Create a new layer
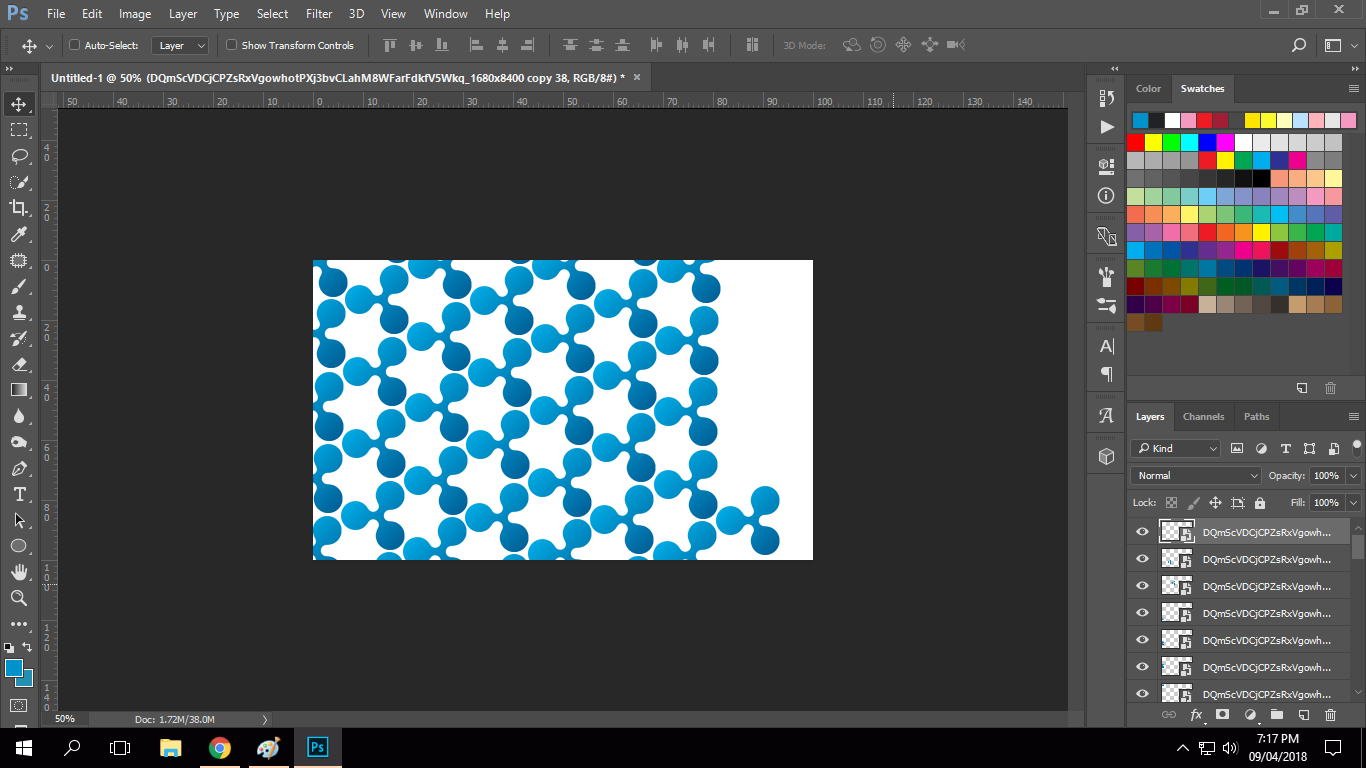Image resolution: width=1366 pixels, height=768 pixels. 1303,715
